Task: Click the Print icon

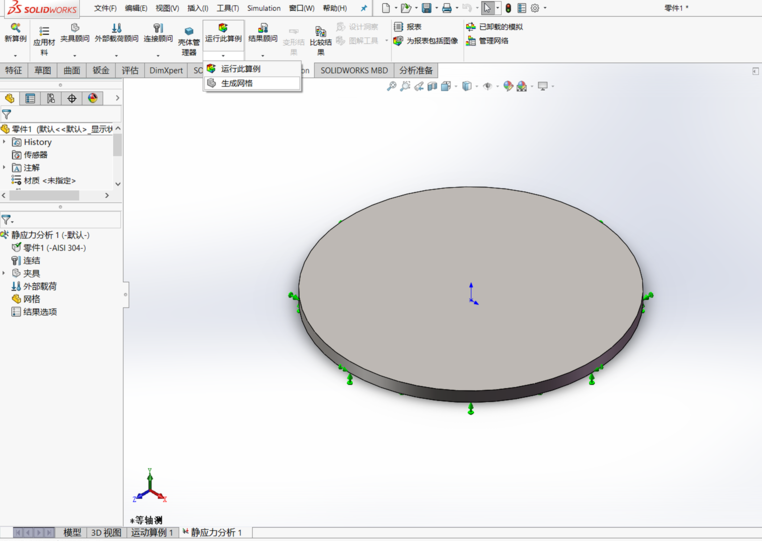Action: click(x=447, y=8)
